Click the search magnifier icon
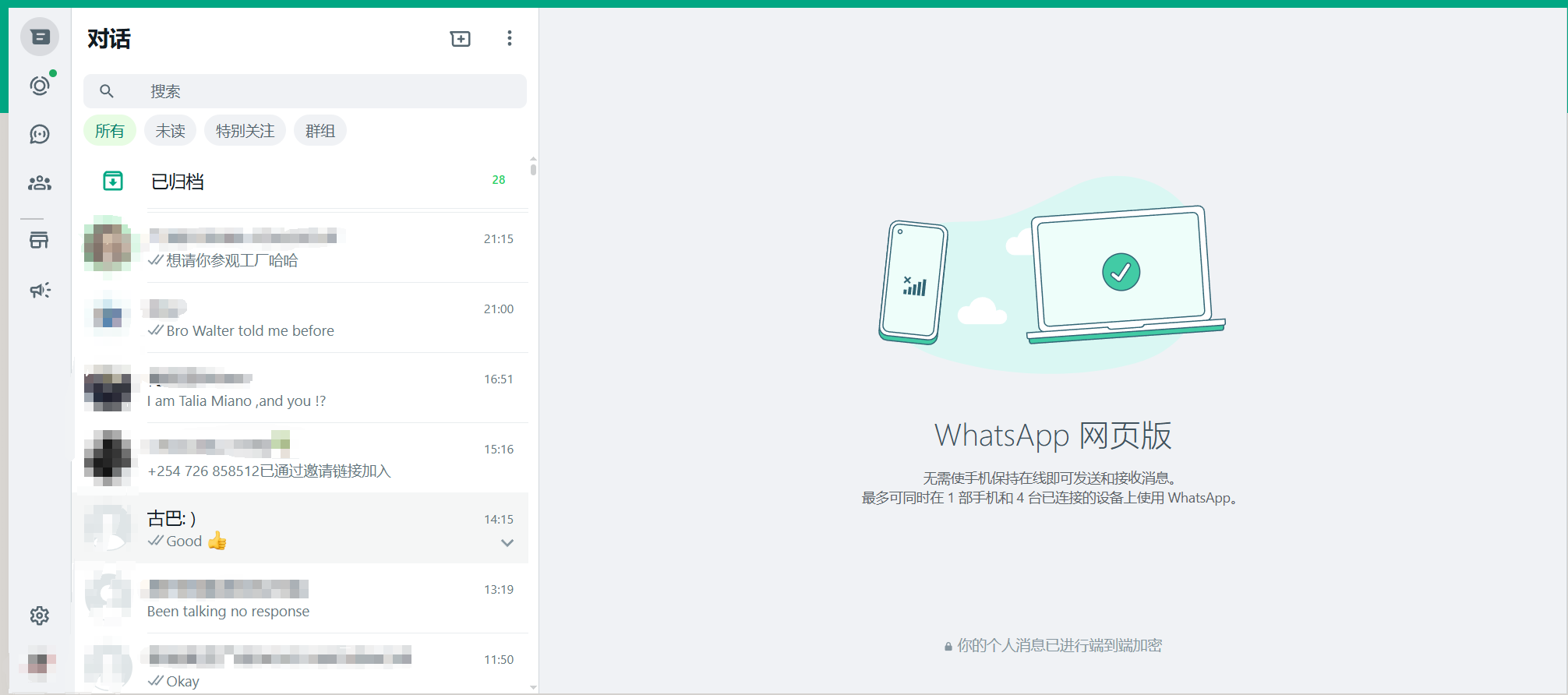This screenshot has height=695, width=1568. point(107,91)
